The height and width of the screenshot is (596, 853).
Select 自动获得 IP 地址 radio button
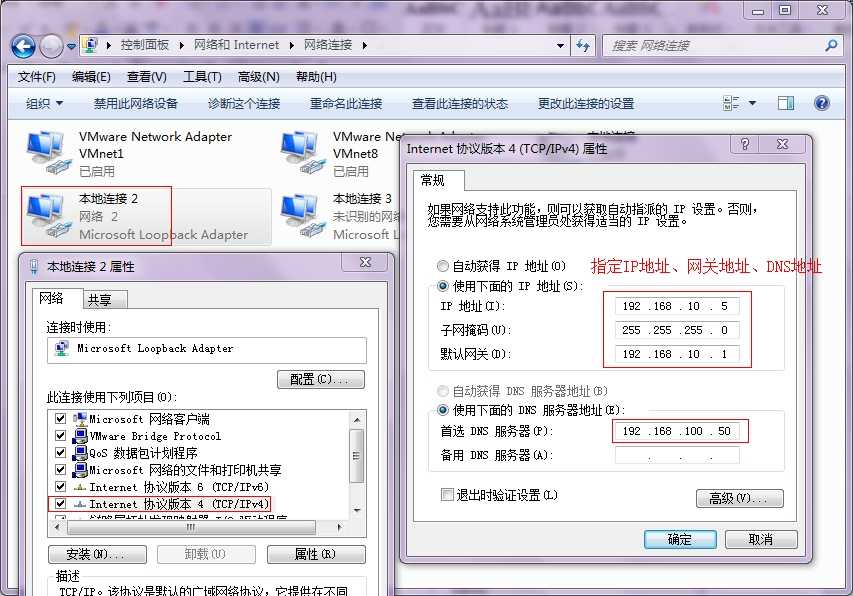pos(443,266)
